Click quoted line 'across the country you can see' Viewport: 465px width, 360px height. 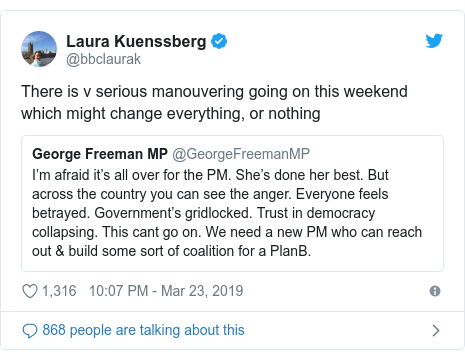click(210, 194)
